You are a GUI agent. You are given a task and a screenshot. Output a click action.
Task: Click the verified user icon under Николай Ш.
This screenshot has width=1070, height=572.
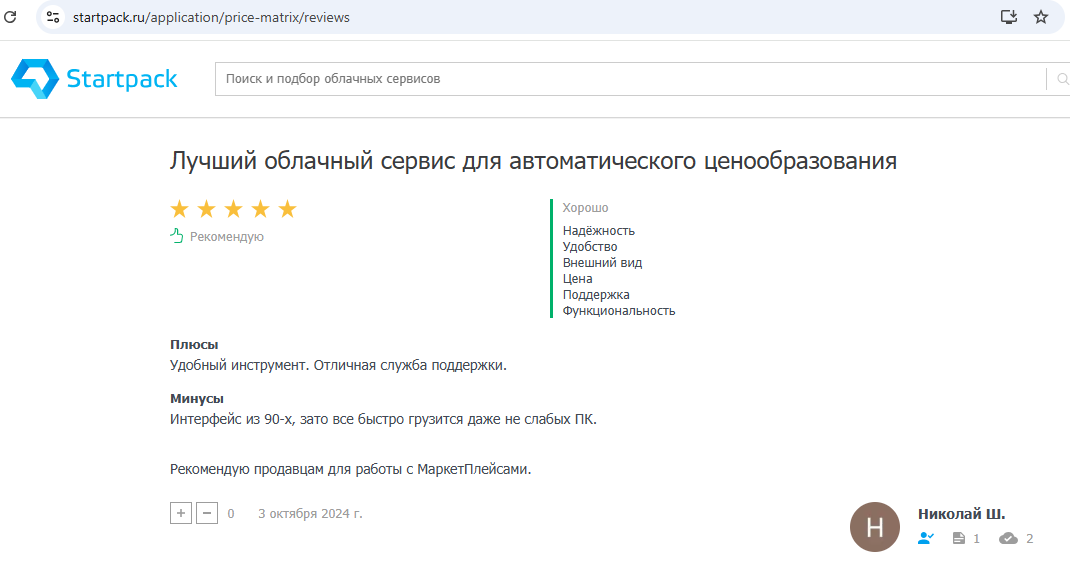point(926,538)
